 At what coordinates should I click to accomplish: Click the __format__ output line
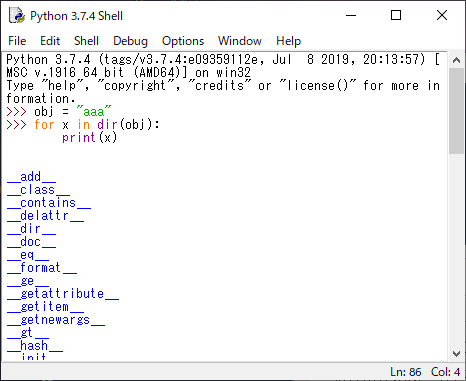click(x=42, y=268)
